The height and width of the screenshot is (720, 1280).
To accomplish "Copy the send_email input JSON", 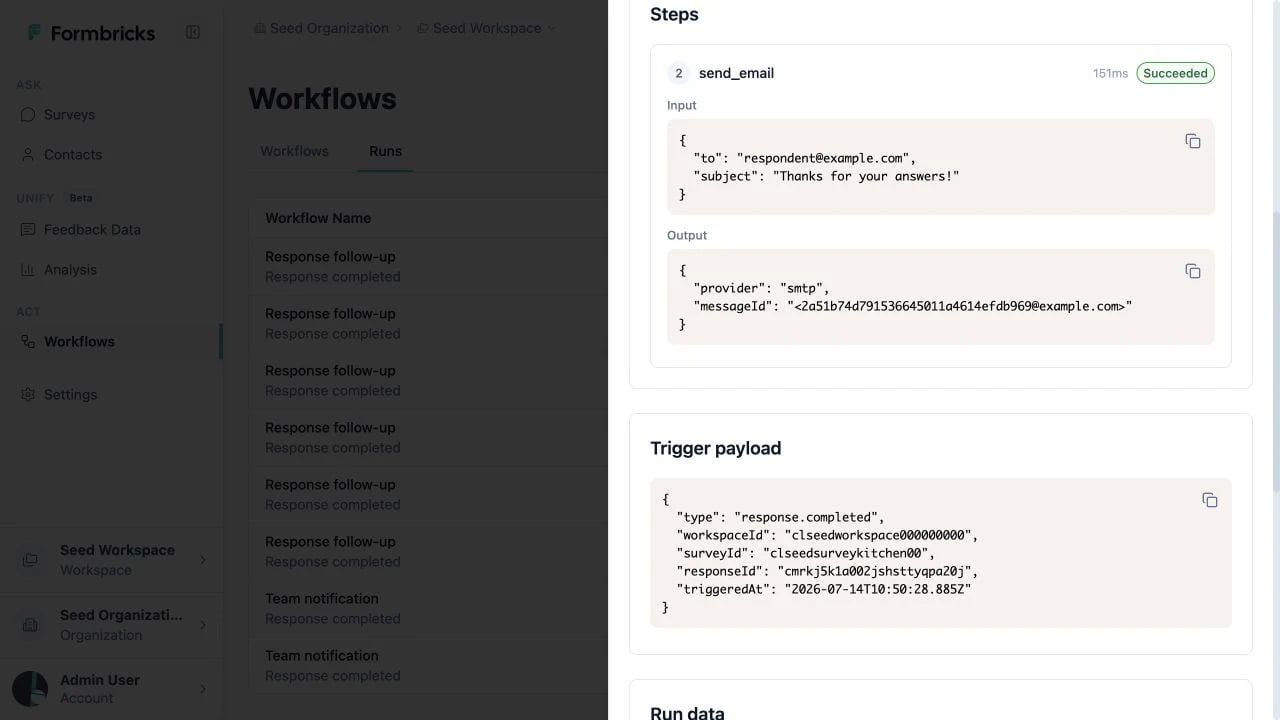I will tap(1192, 141).
